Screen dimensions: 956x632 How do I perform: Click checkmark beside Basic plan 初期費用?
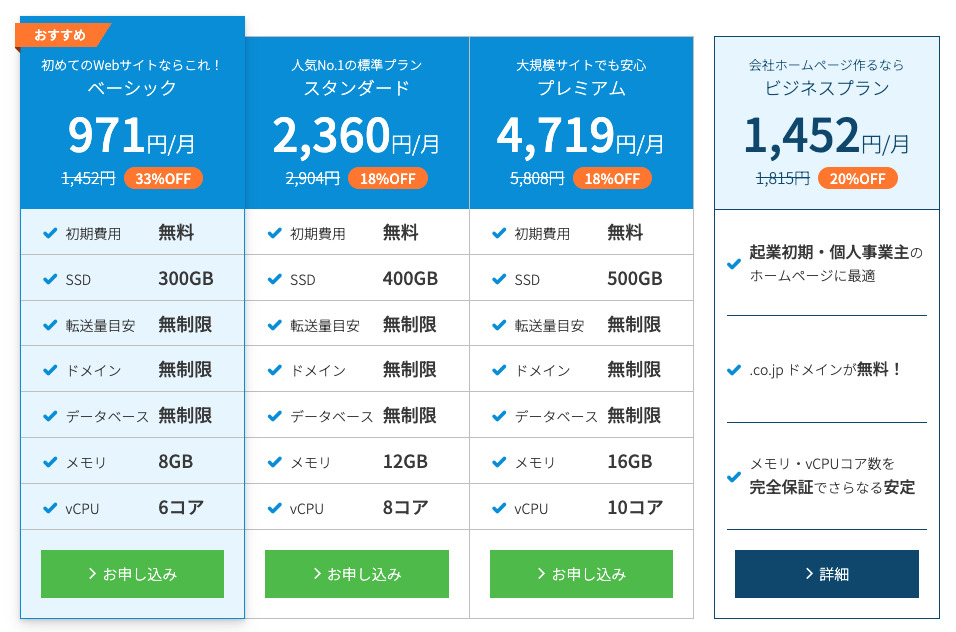(x=50, y=233)
